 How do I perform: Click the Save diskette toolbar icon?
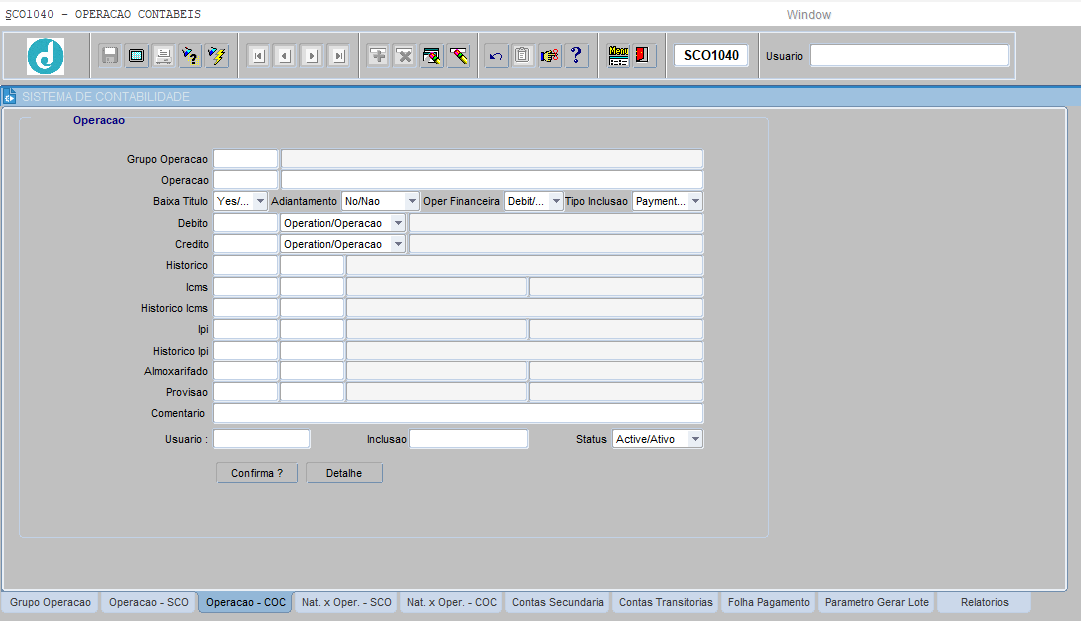tap(110, 56)
